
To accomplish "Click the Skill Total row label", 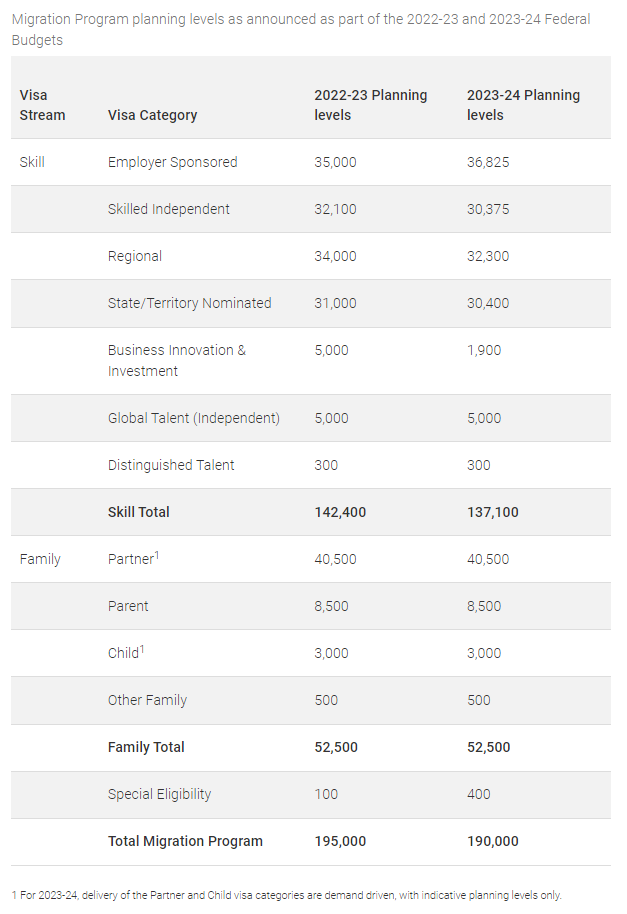I will [139, 512].
